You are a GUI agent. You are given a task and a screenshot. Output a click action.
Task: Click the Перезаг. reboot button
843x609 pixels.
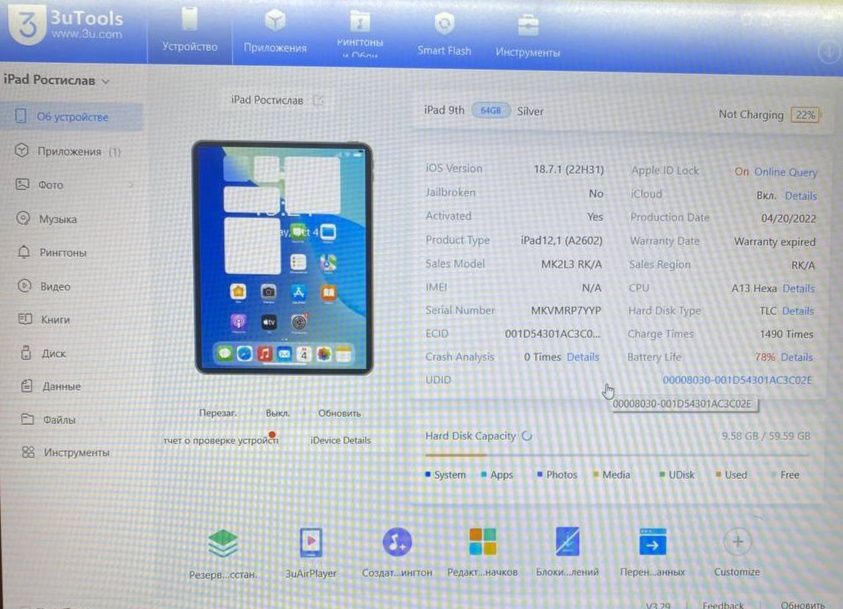[218, 413]
